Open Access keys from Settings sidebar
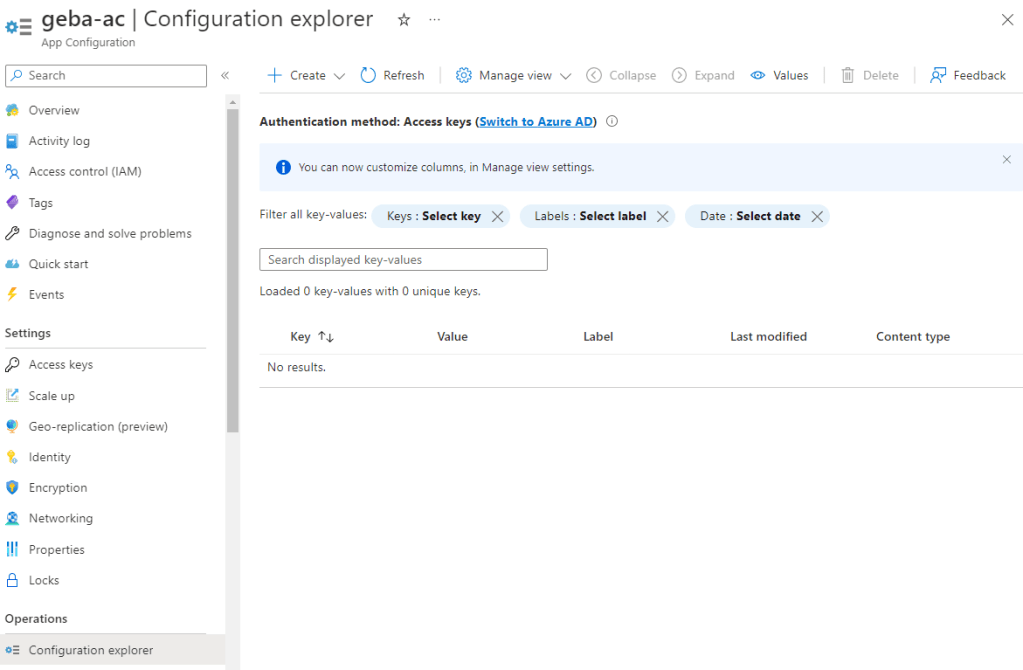This screenshot has width=1023, height=670. [60, 365]
